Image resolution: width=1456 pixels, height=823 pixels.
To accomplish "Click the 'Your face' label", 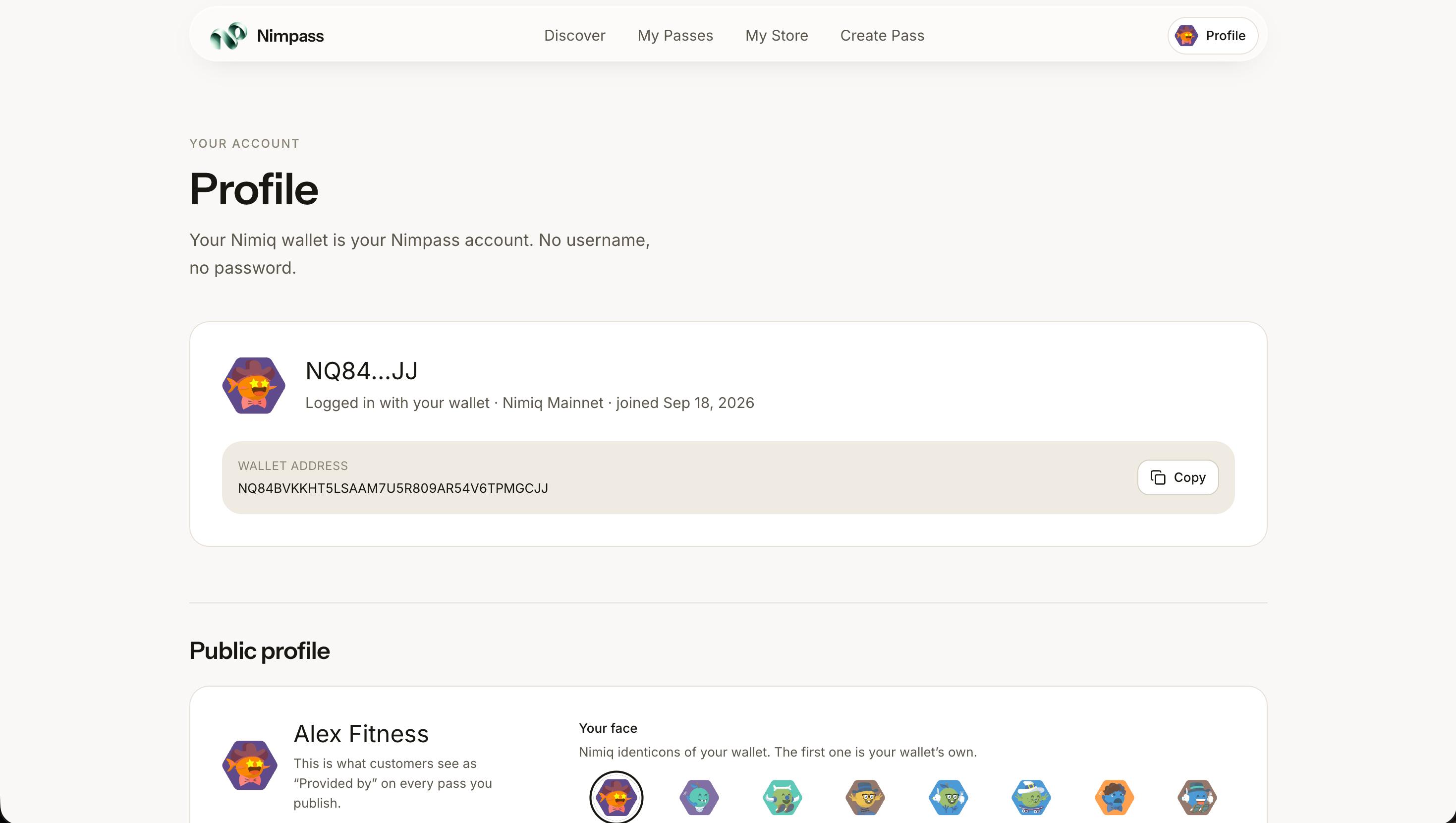I will pos(608,728).
